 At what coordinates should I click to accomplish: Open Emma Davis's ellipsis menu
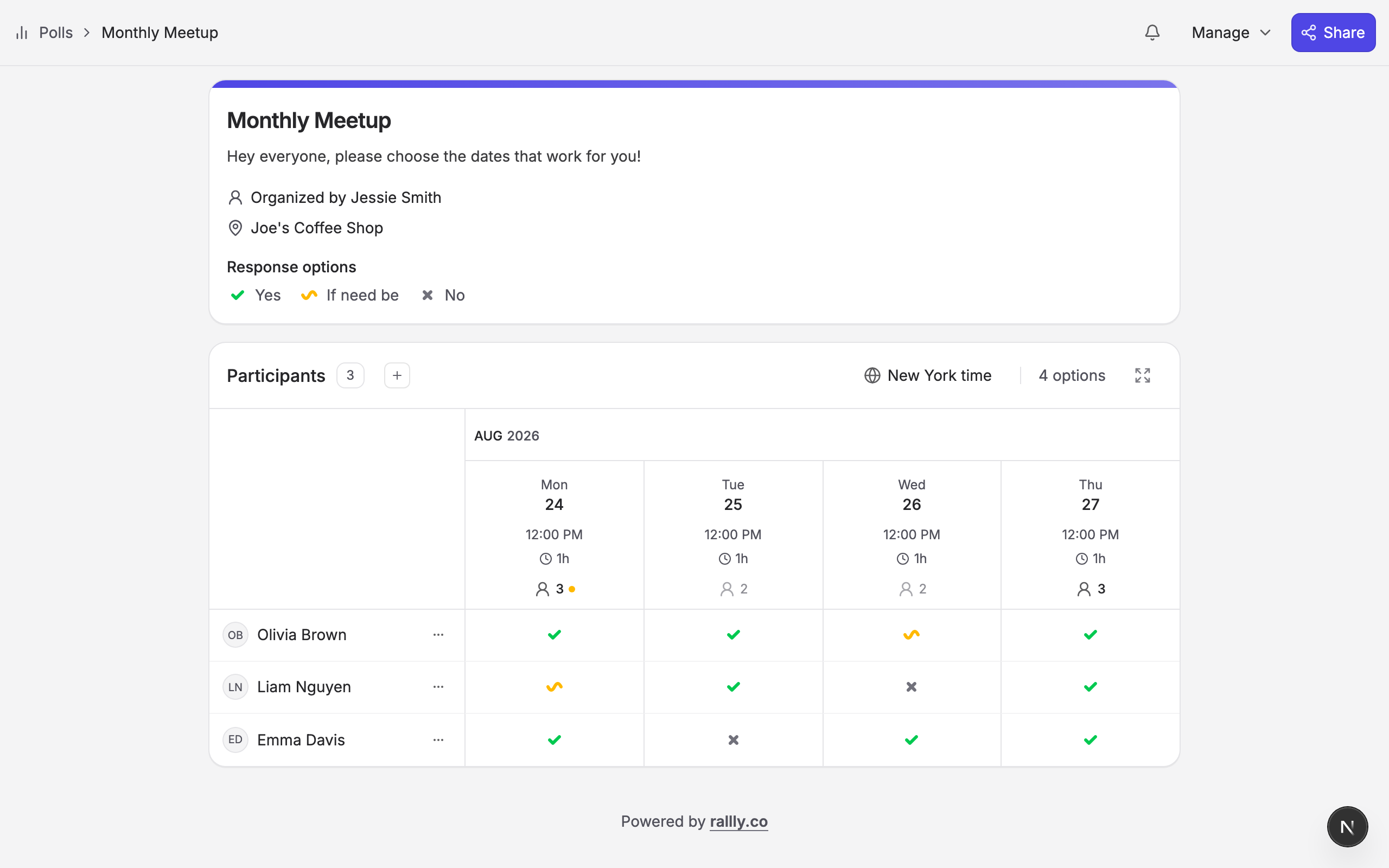tap(438, 740)
